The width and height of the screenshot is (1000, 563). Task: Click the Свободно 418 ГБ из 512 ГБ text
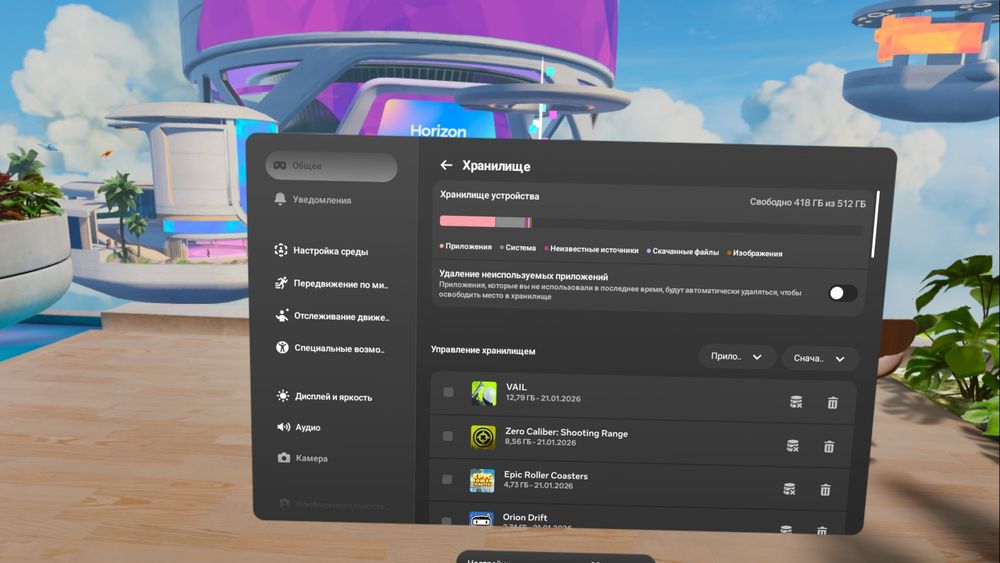pos(807,203)
